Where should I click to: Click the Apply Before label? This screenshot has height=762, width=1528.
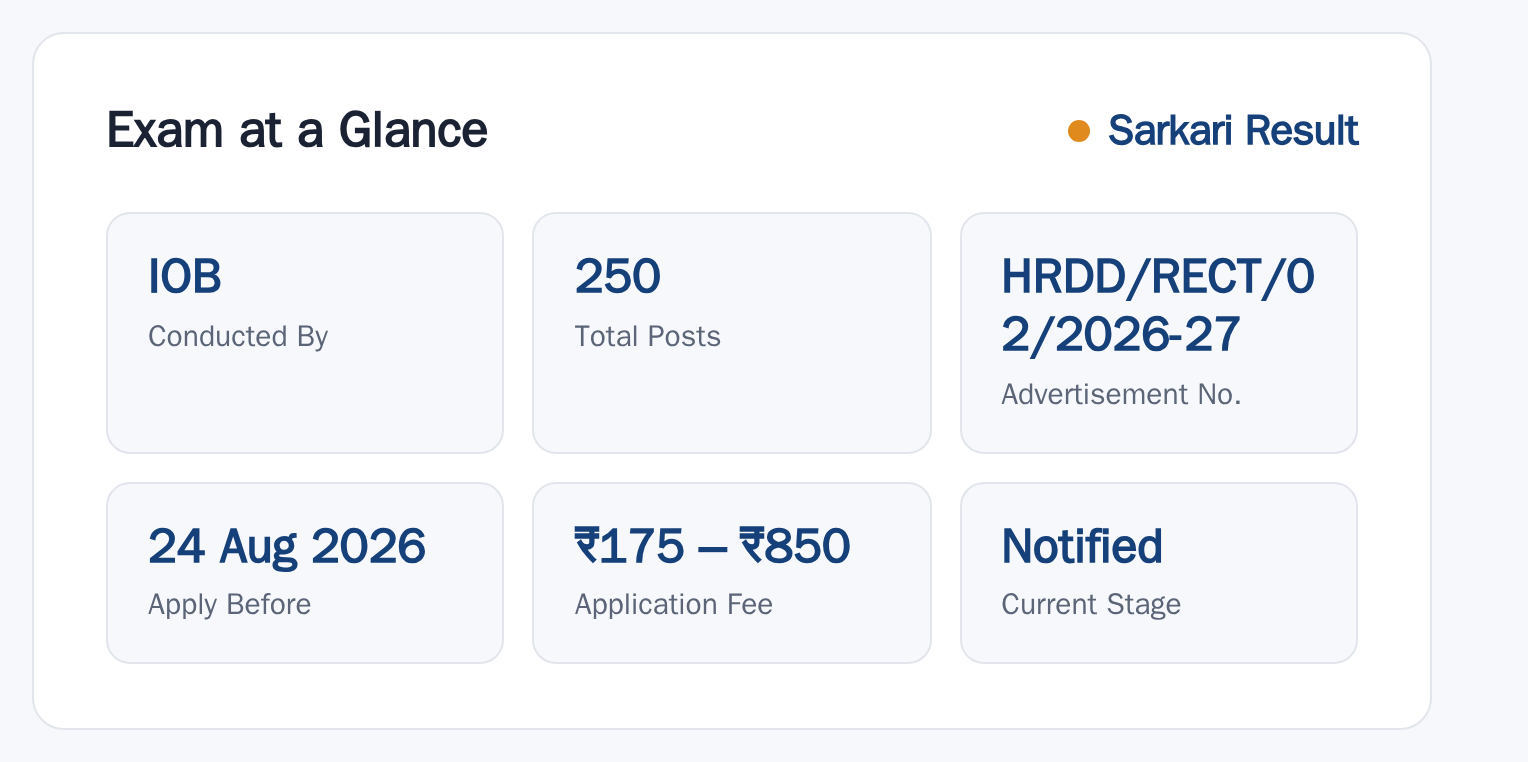click(x=230, y=605)
